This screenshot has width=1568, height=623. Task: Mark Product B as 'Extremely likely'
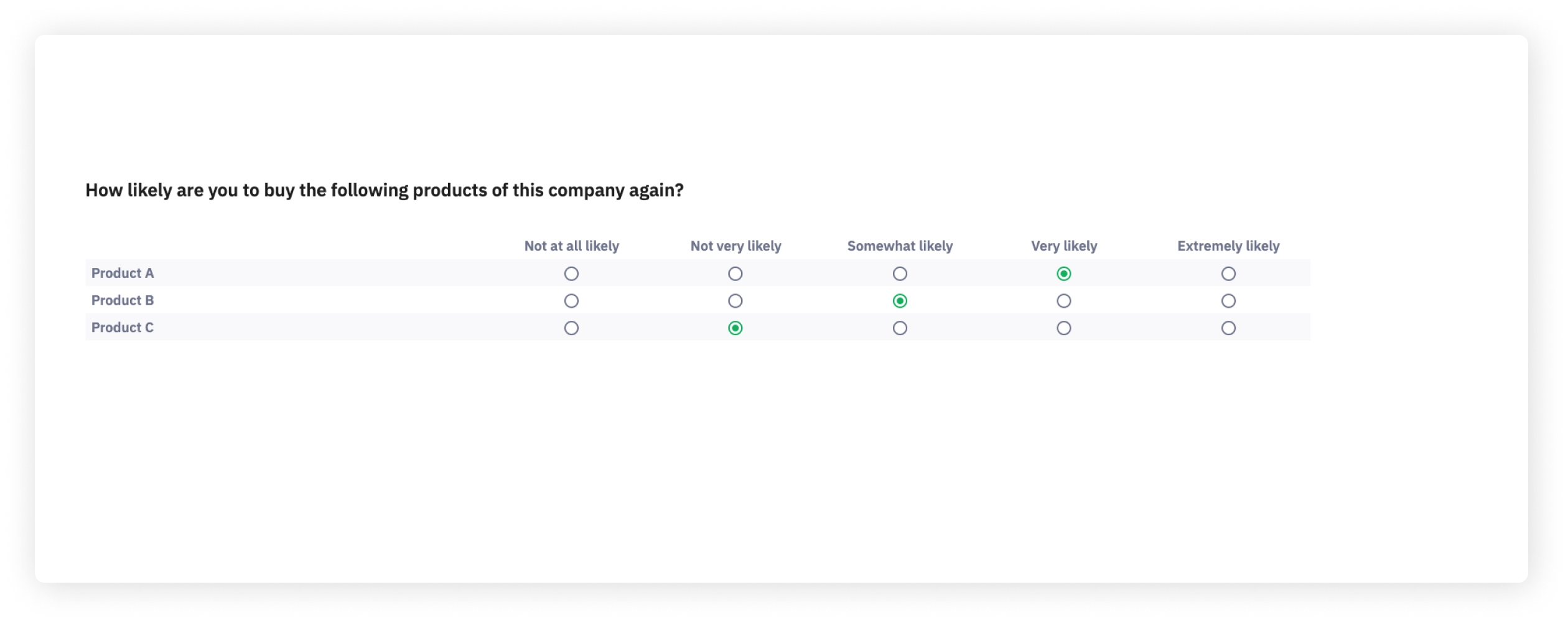tap(1228, 301)
